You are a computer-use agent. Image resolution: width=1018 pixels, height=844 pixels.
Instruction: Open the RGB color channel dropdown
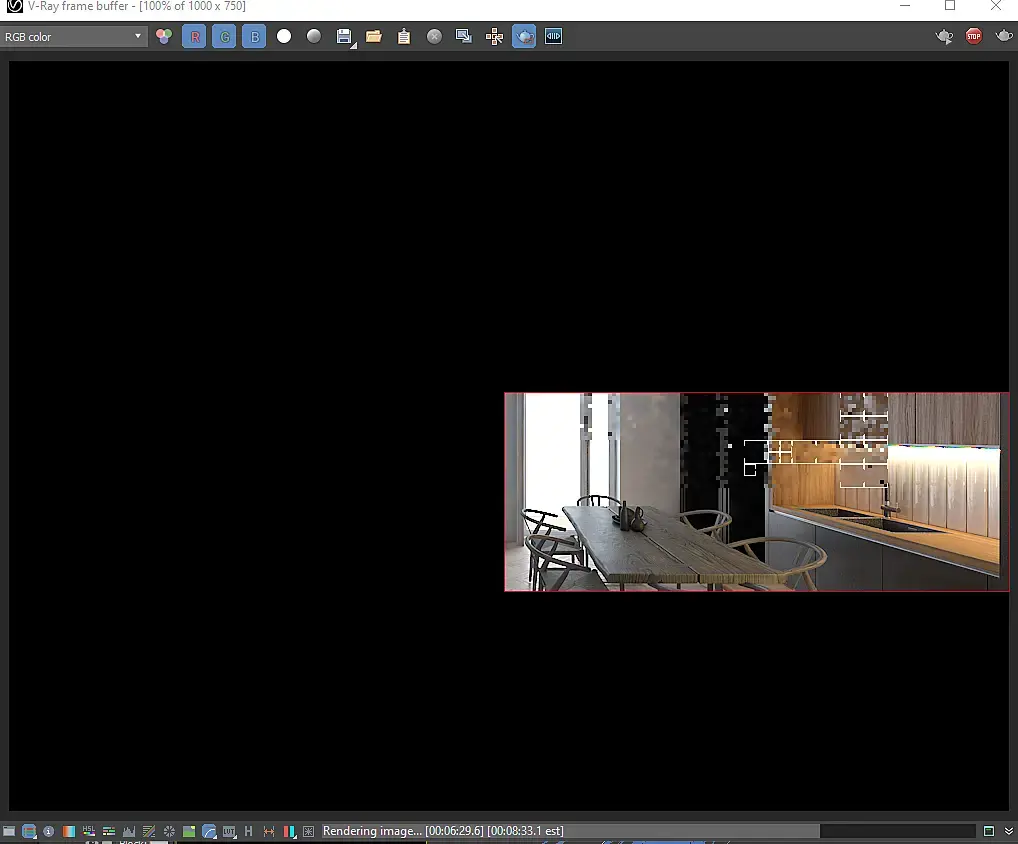(x=73, y=37)
